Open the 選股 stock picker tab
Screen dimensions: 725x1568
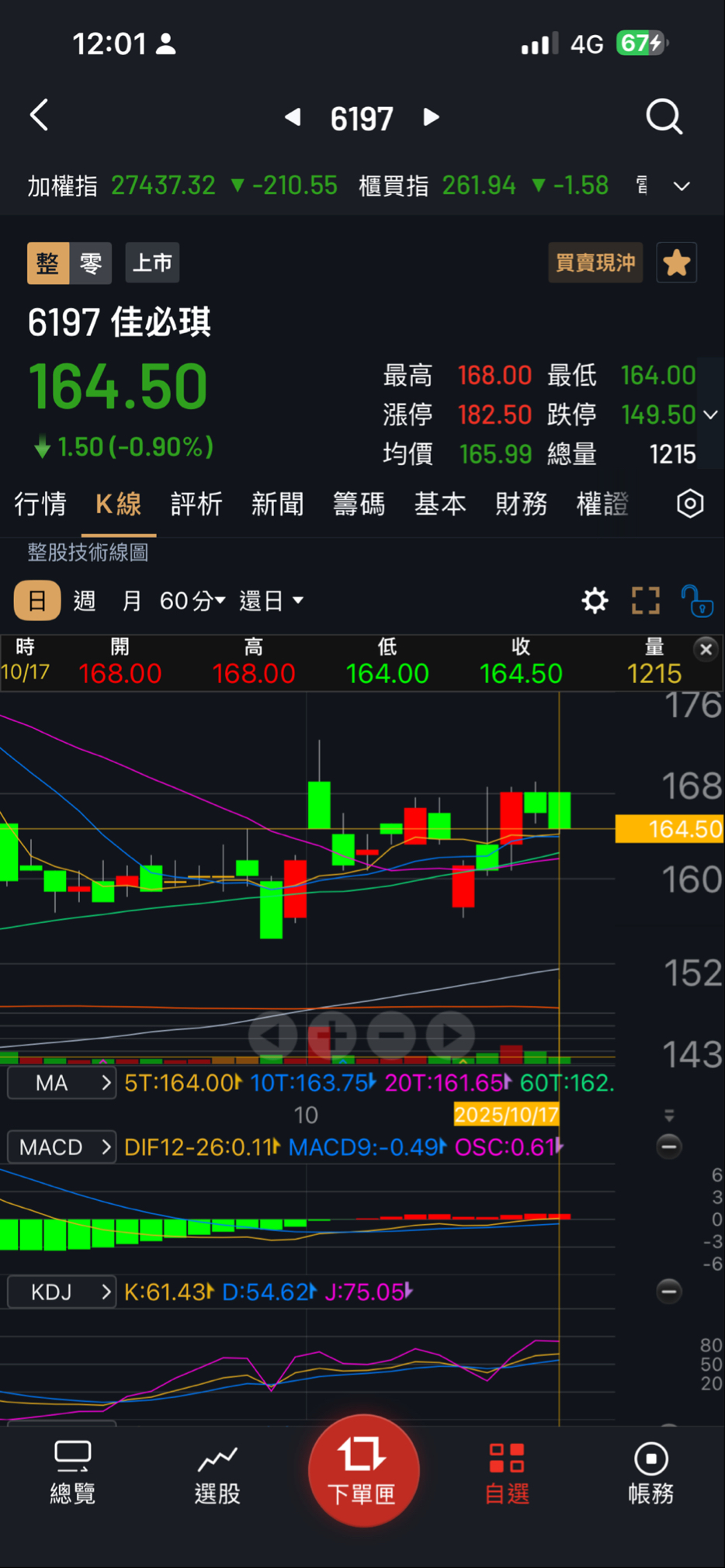tap(217, 1473)
